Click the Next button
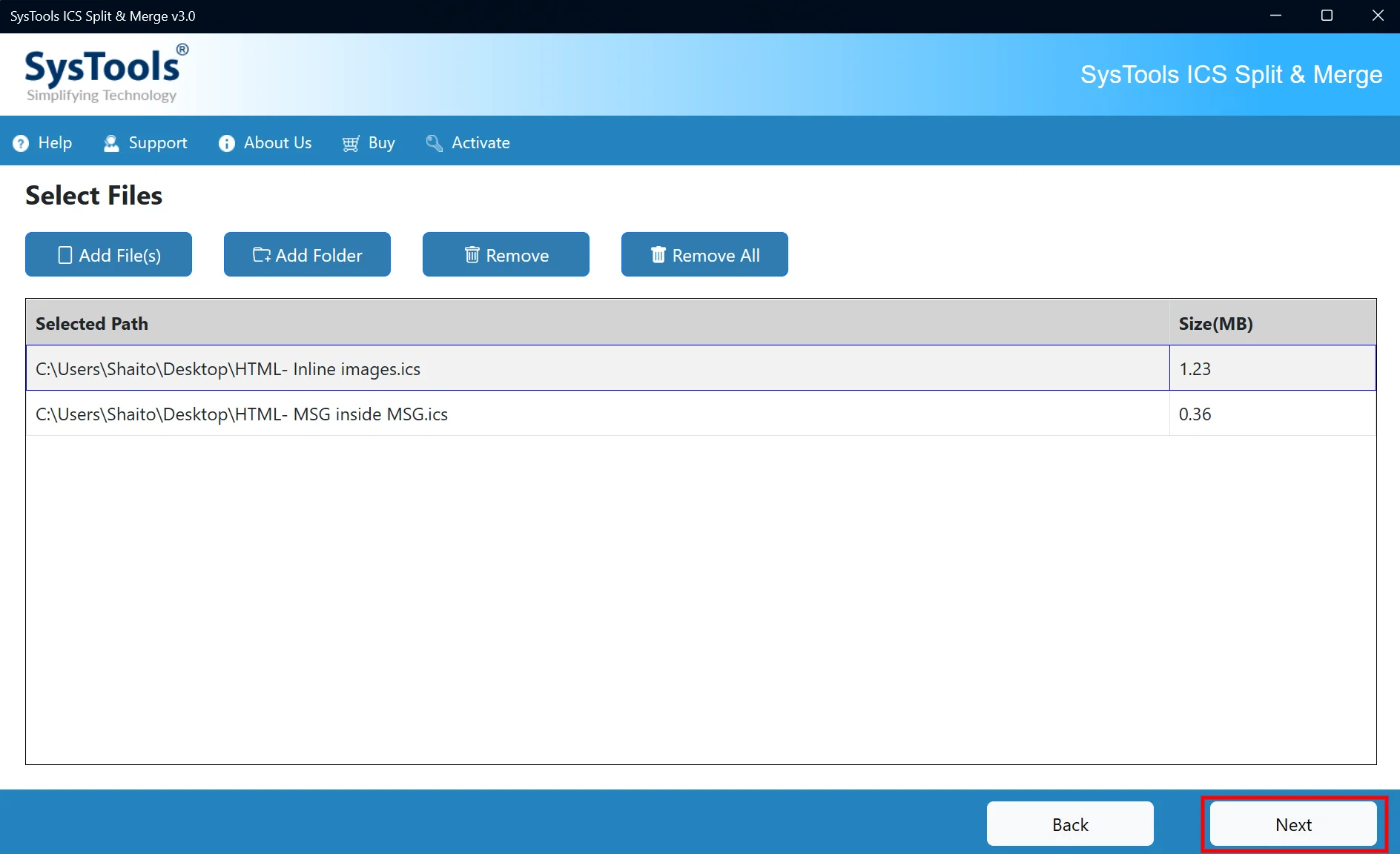The width and height of the screenshot is (1400, 854). coord(1293,824)
